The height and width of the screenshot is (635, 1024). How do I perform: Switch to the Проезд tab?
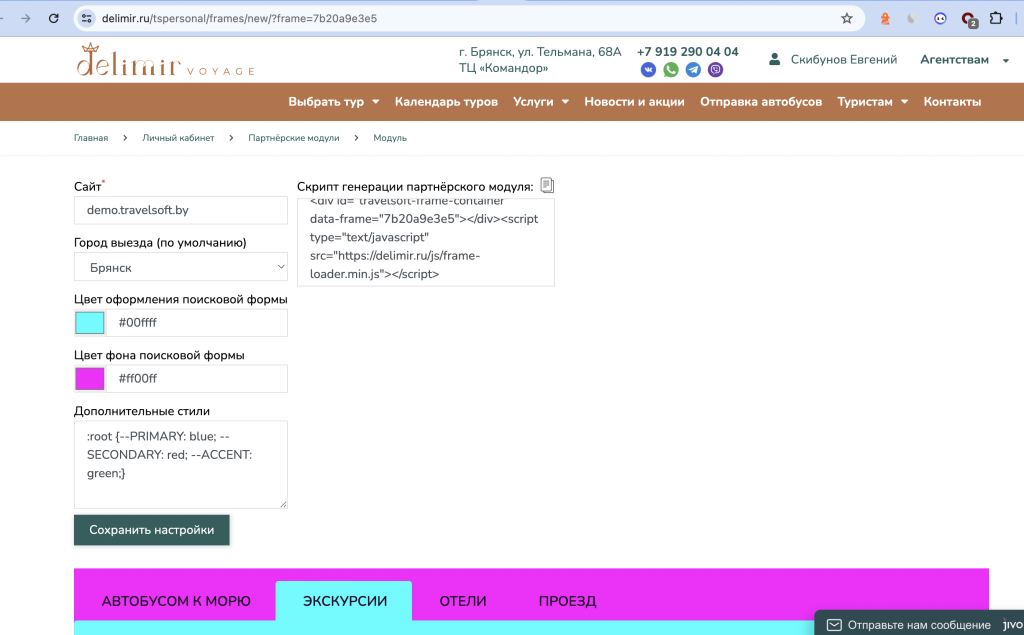(x=567, y=601)
